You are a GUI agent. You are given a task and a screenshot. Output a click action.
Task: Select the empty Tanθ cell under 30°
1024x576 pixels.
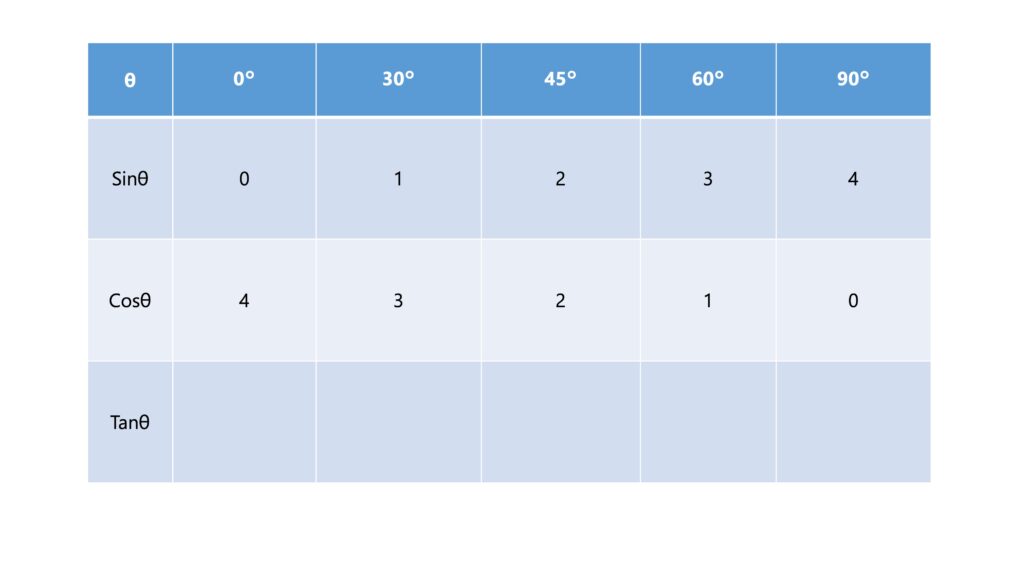398,422
